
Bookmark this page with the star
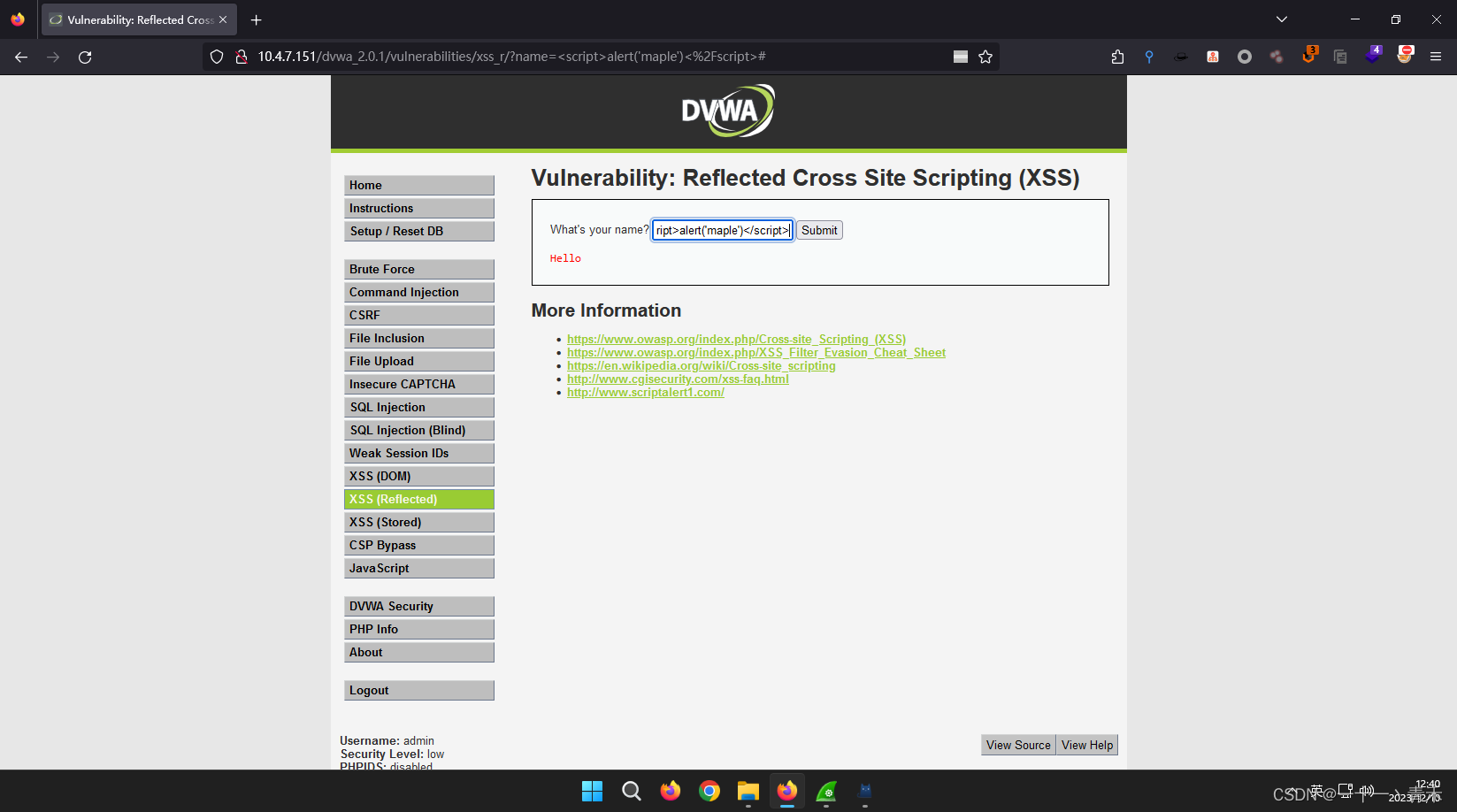click(x=985, y=57)
